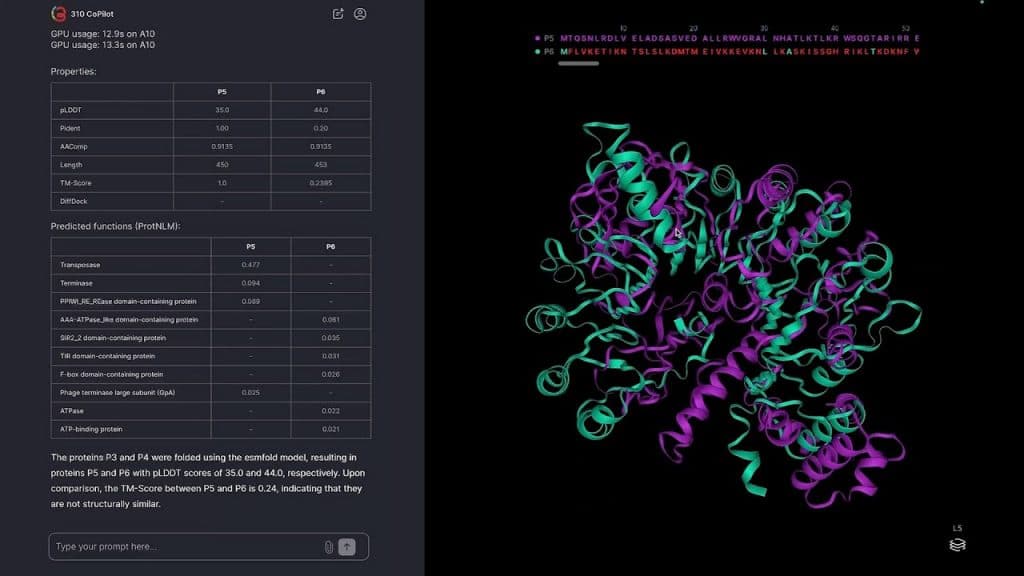Click the 310 CoPilot logo icon

(x=59, y=14)
